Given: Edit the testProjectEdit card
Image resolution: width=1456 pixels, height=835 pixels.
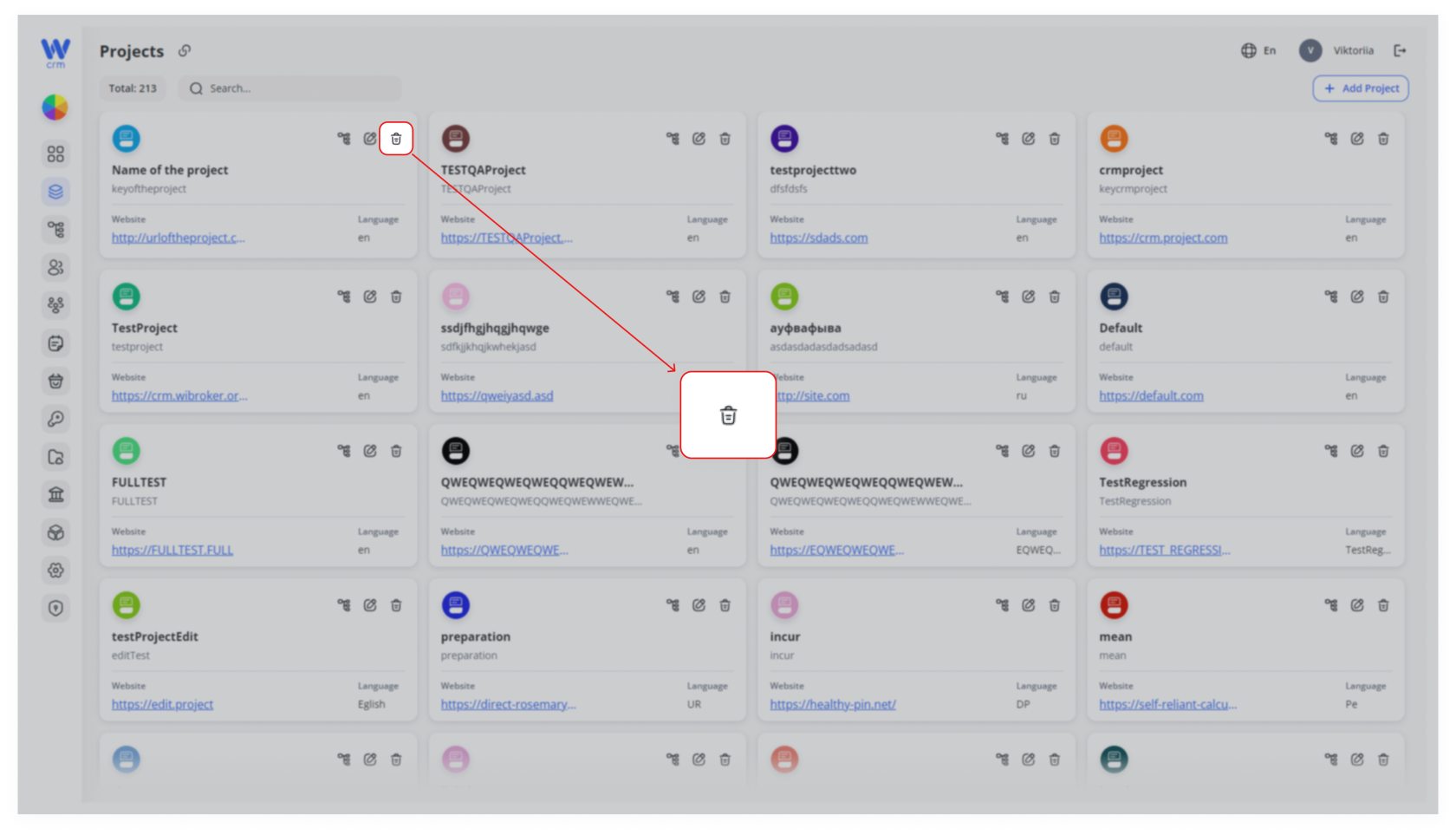Looking at the screenshot, I should tap(370, 605).
